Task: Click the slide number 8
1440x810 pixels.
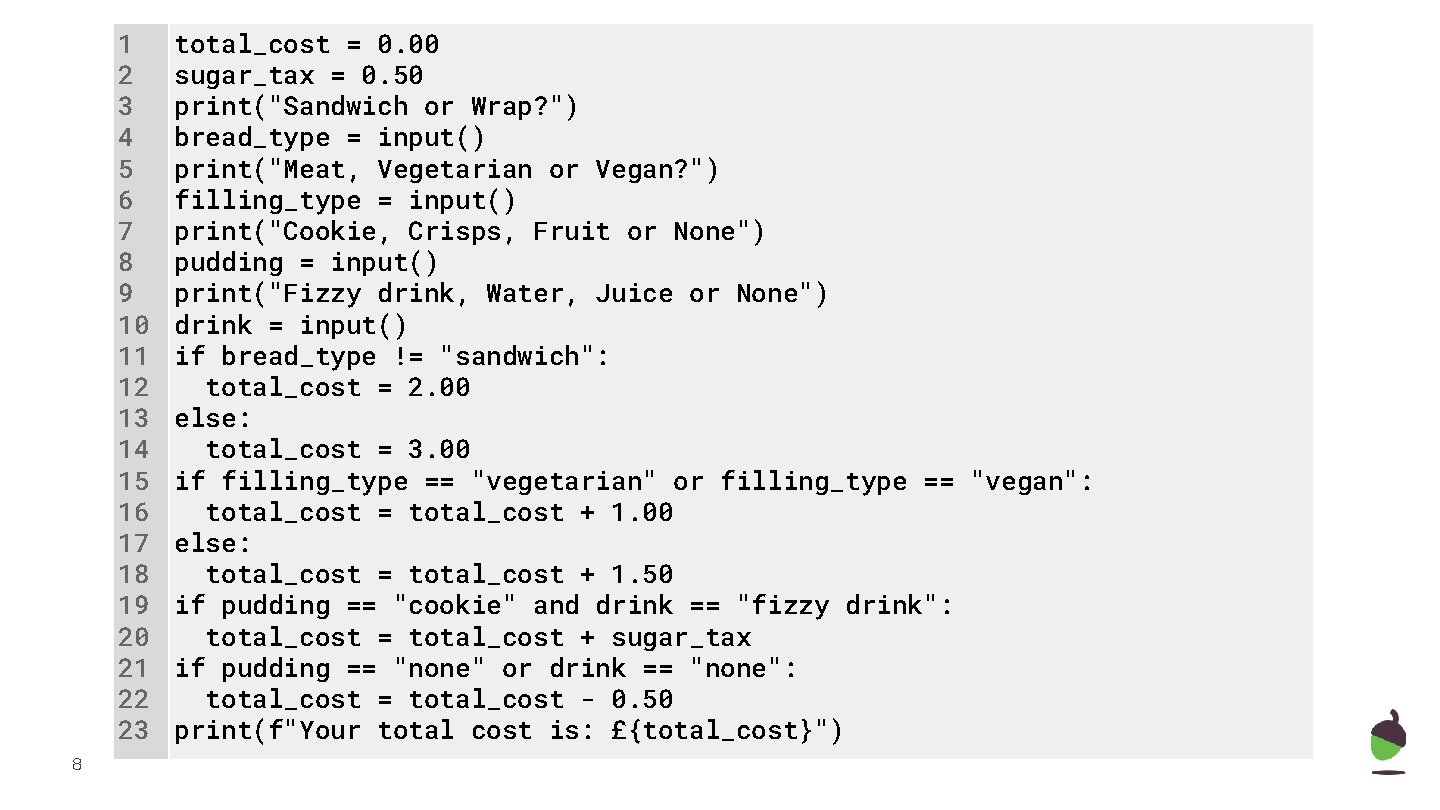Action: point(77,766)
